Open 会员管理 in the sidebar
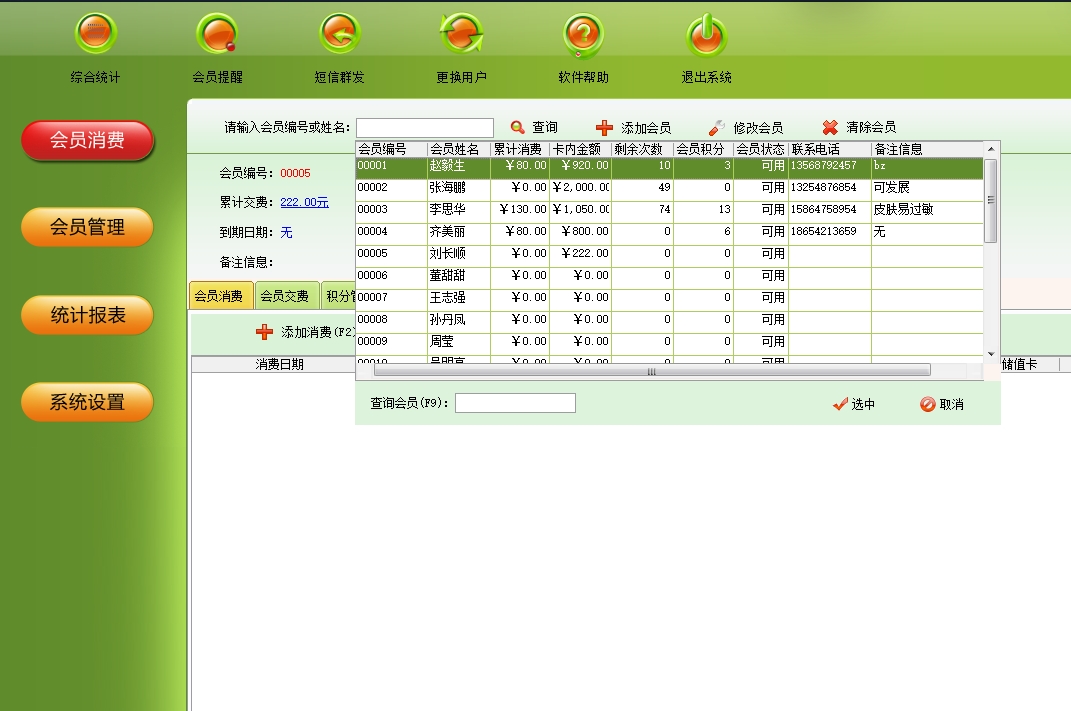 click(88, 228)
